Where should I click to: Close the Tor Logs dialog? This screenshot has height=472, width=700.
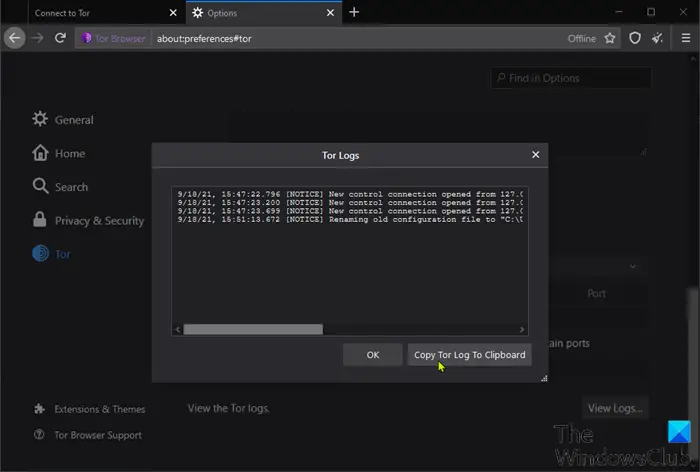point(536,155)
